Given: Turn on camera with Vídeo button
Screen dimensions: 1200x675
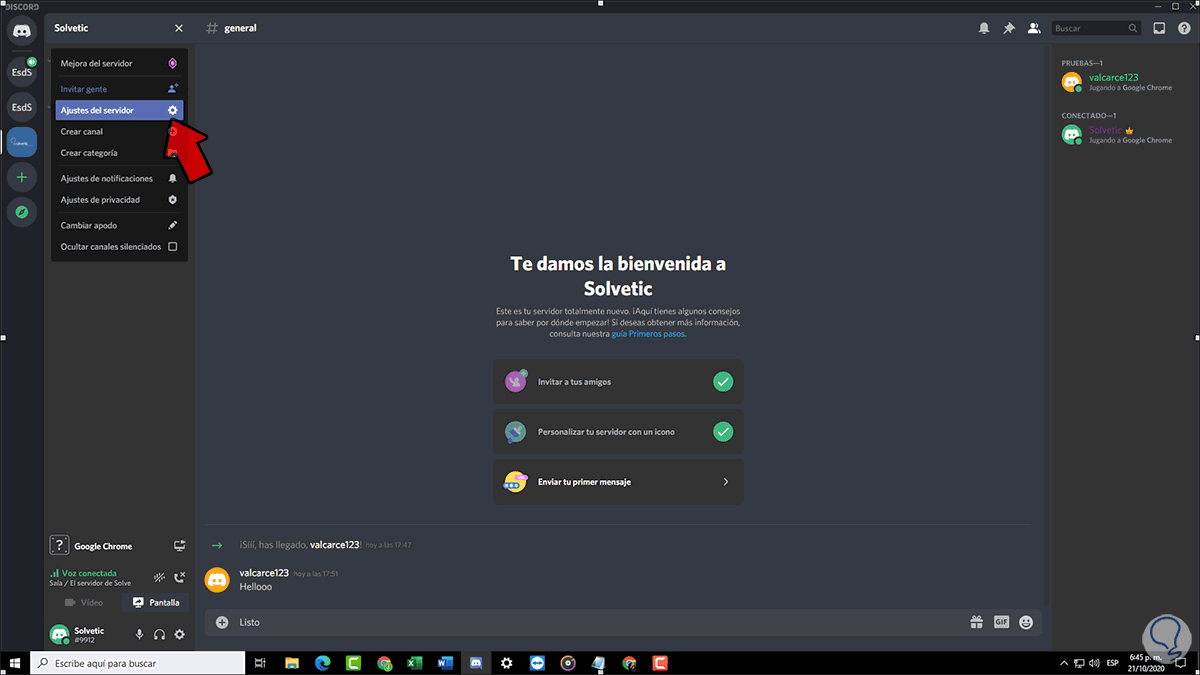Looking at the screenshot, I should click(x=83, y=603).
